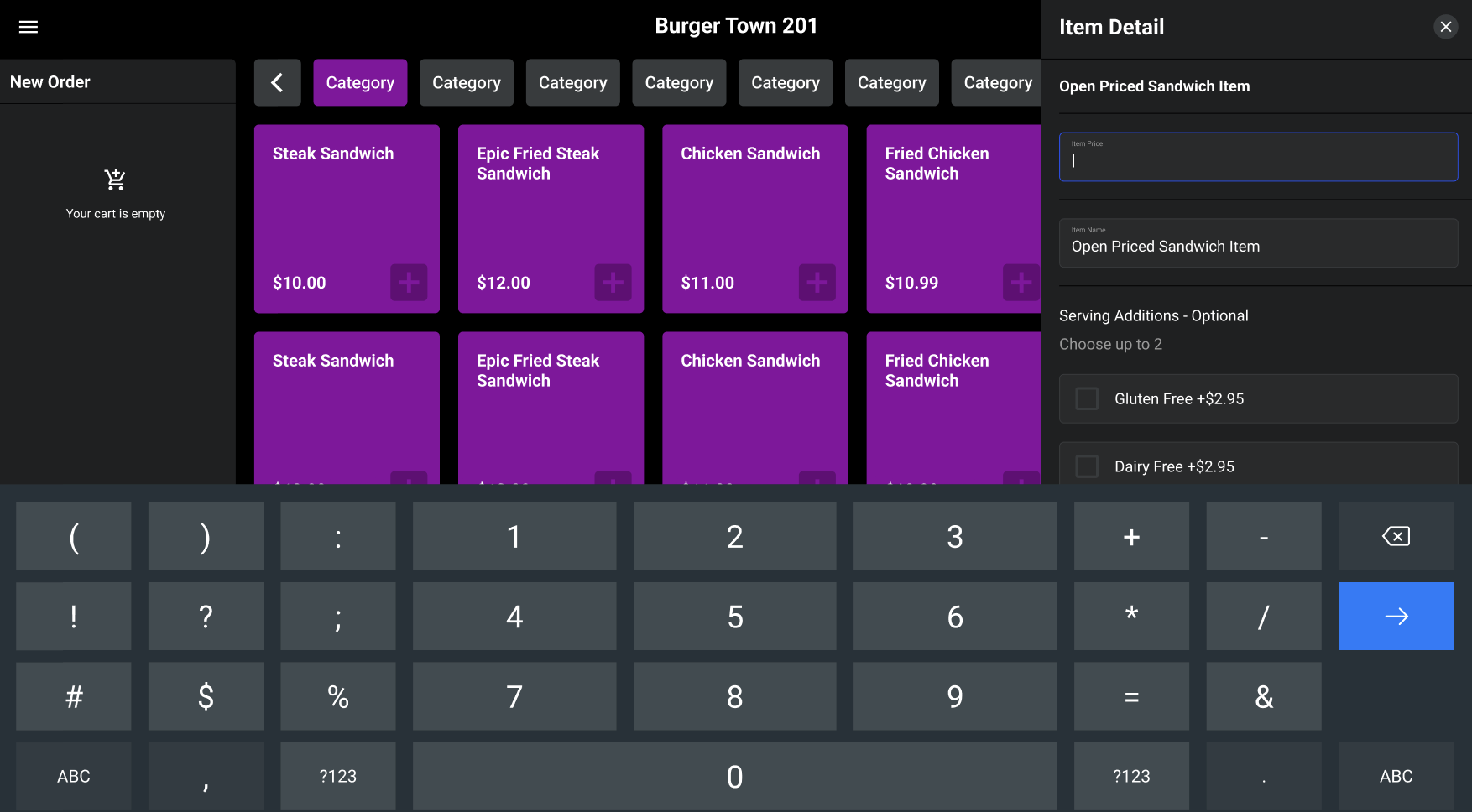Click the Item Price input field
The height and width of the screenshot is (812, 1472).
(x=1257, y=158)
